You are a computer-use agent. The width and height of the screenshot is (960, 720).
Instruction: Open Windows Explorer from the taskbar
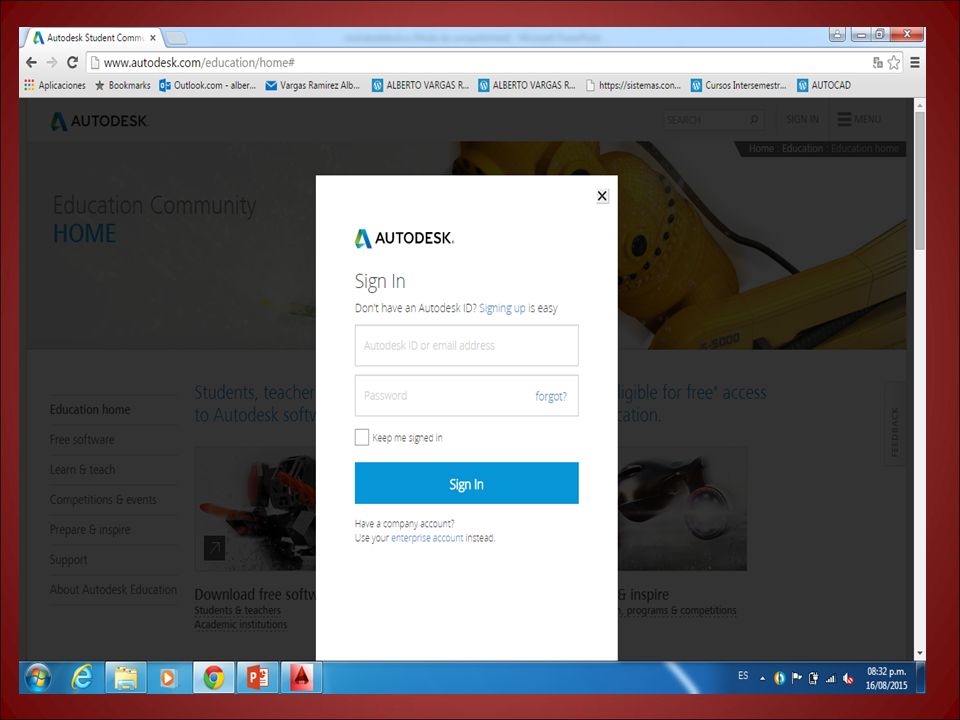point(126,677)
